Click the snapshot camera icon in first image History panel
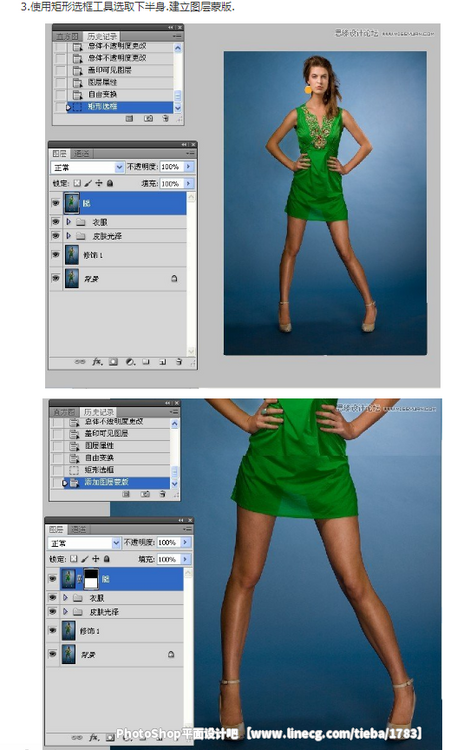 point(149,118)
